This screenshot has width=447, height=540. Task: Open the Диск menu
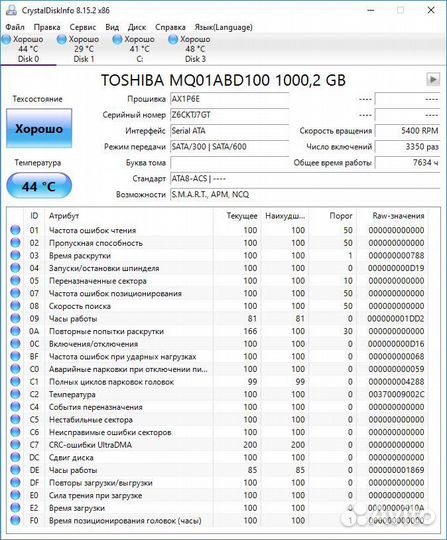137,27
